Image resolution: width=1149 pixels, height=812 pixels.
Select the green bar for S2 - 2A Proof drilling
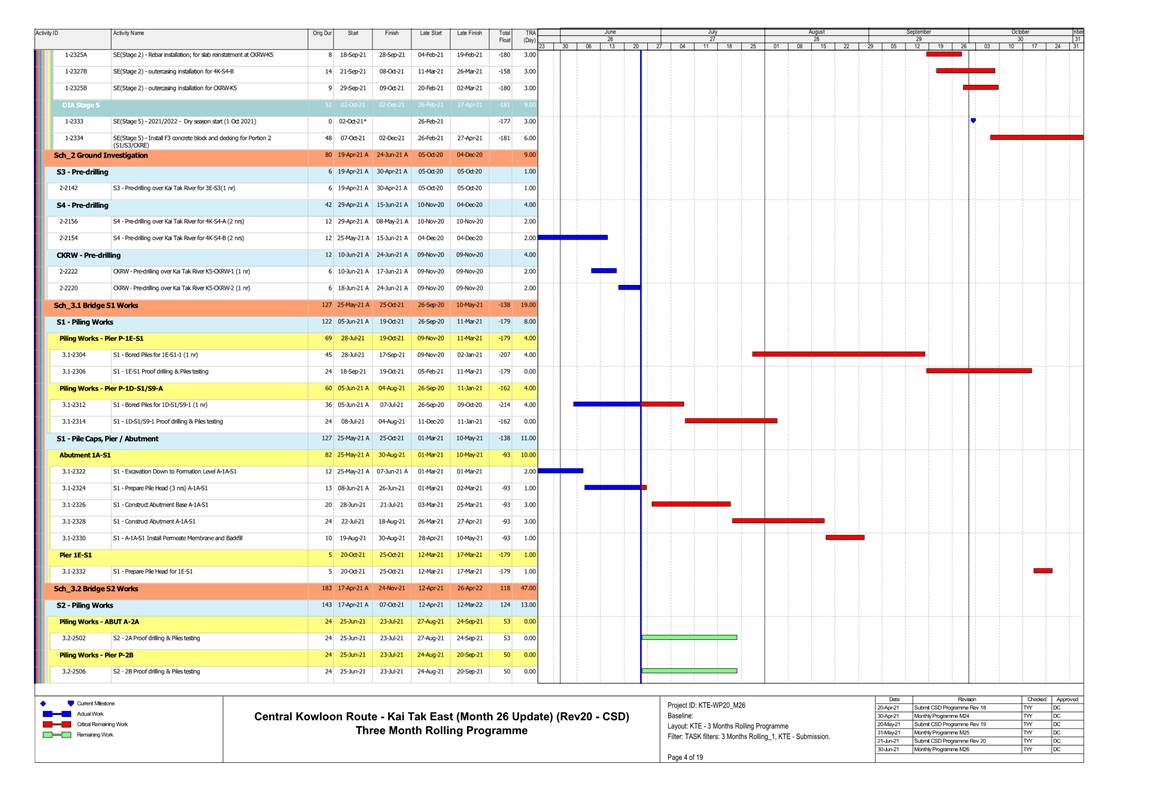click(x=689, y=637)
